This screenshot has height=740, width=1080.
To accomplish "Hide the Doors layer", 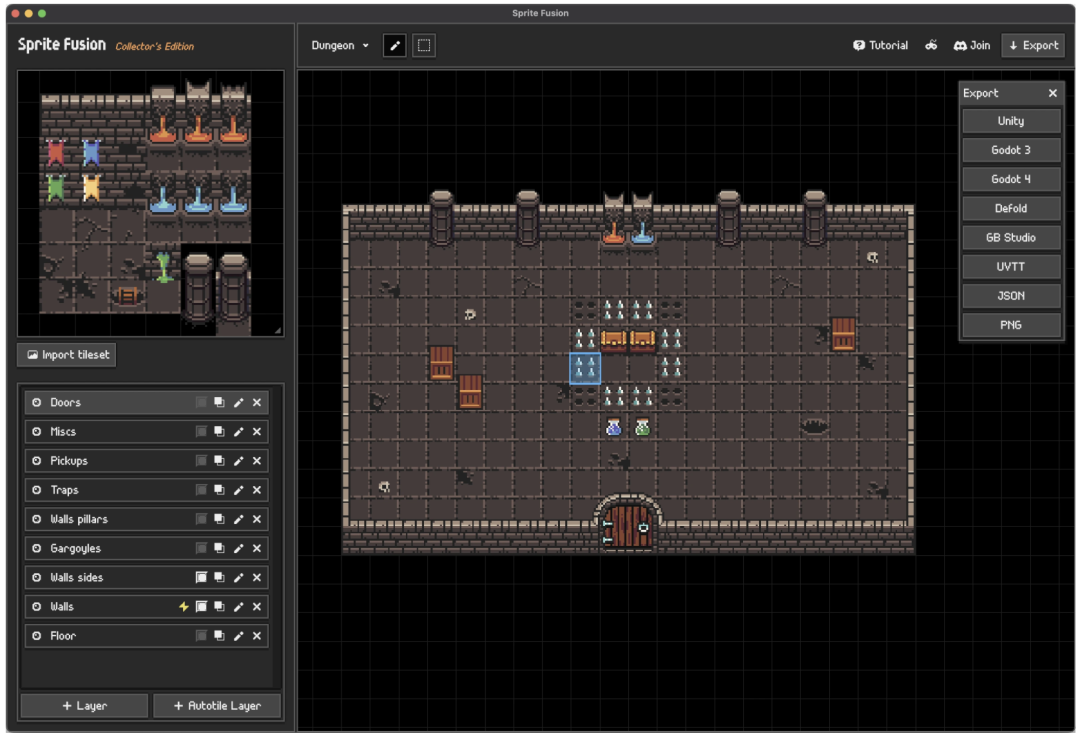I will pos(37,402).
